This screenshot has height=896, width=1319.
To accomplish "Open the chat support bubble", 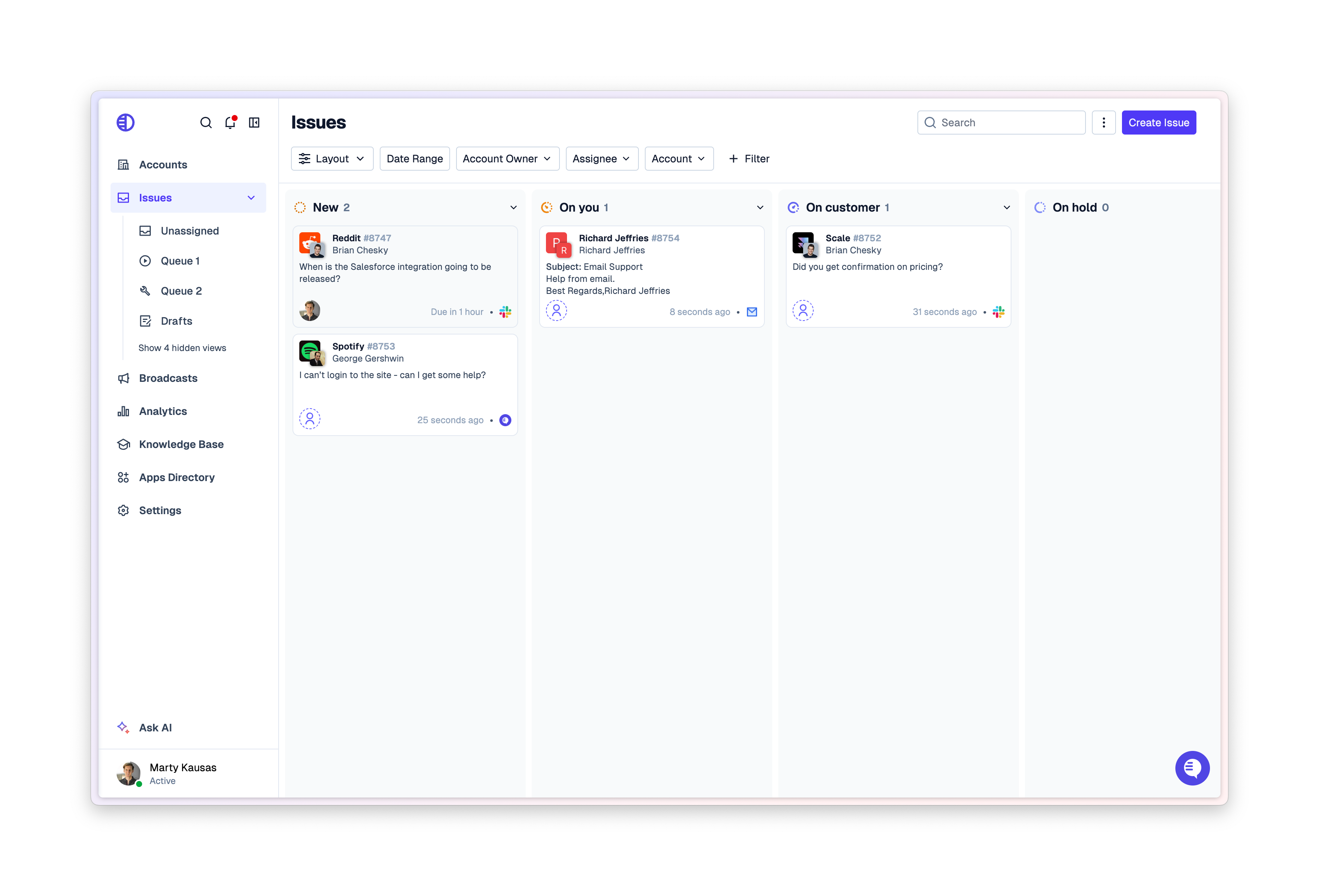I will 1192,768.
